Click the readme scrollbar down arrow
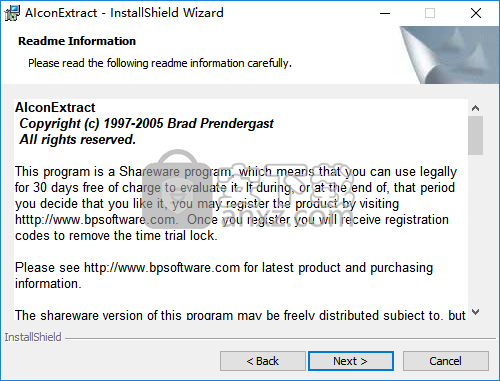500x381 pixels. click(x=476, y=312)
